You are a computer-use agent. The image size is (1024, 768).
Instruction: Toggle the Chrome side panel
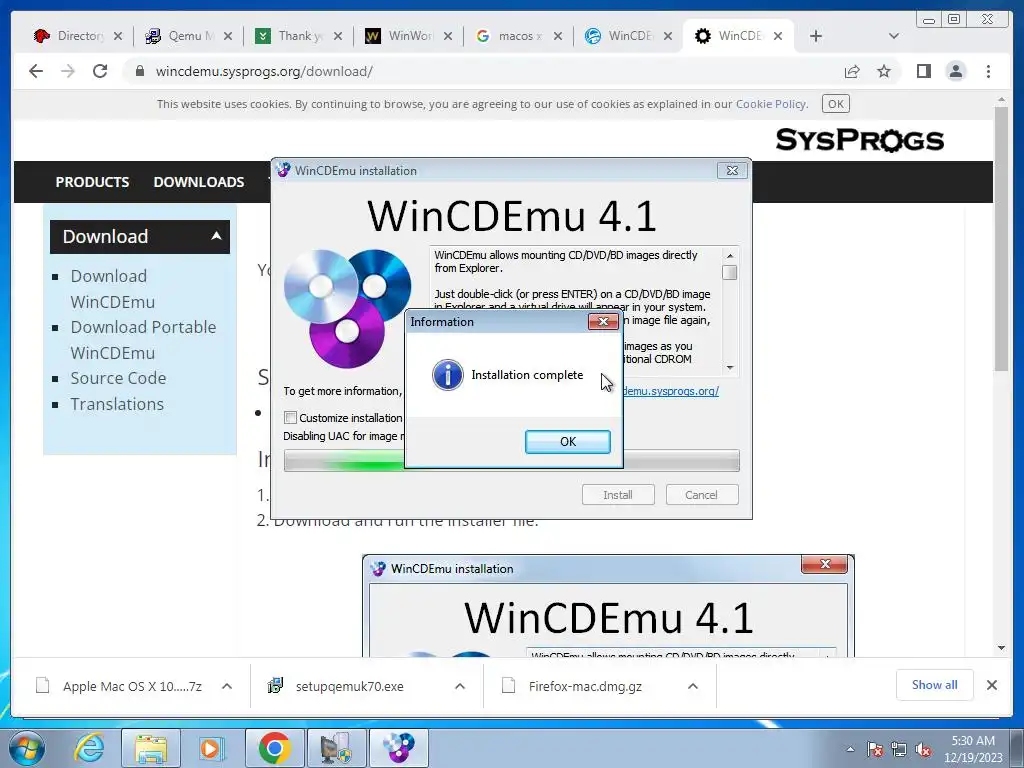point(923,71)
